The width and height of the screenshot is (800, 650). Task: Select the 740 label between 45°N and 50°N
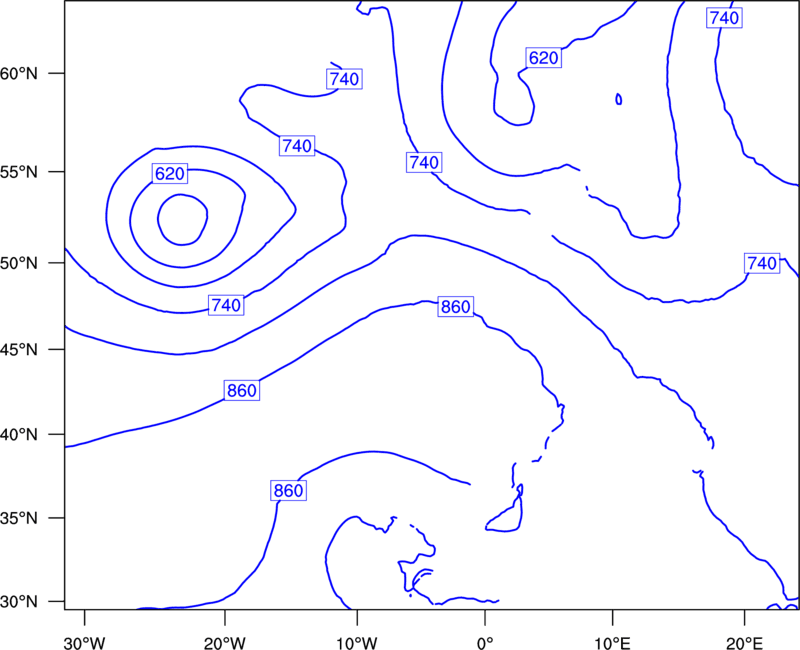227,305
